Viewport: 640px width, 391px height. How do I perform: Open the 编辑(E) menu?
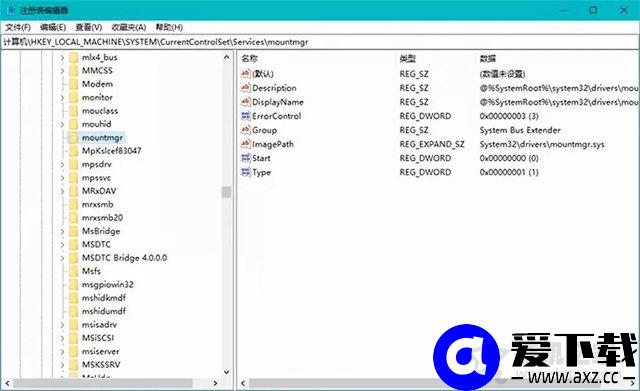(x=53, y=27)
